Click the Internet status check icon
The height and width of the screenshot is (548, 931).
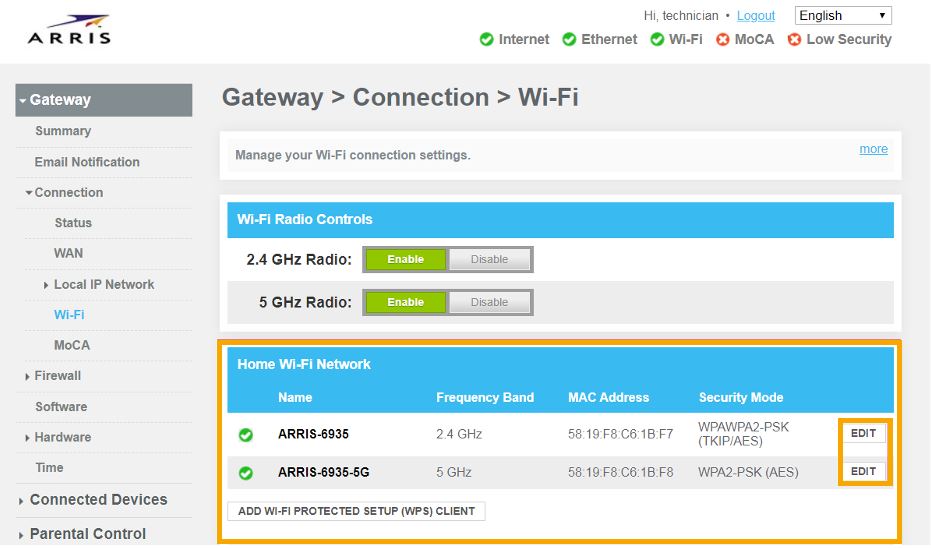(x=486, y=40)
